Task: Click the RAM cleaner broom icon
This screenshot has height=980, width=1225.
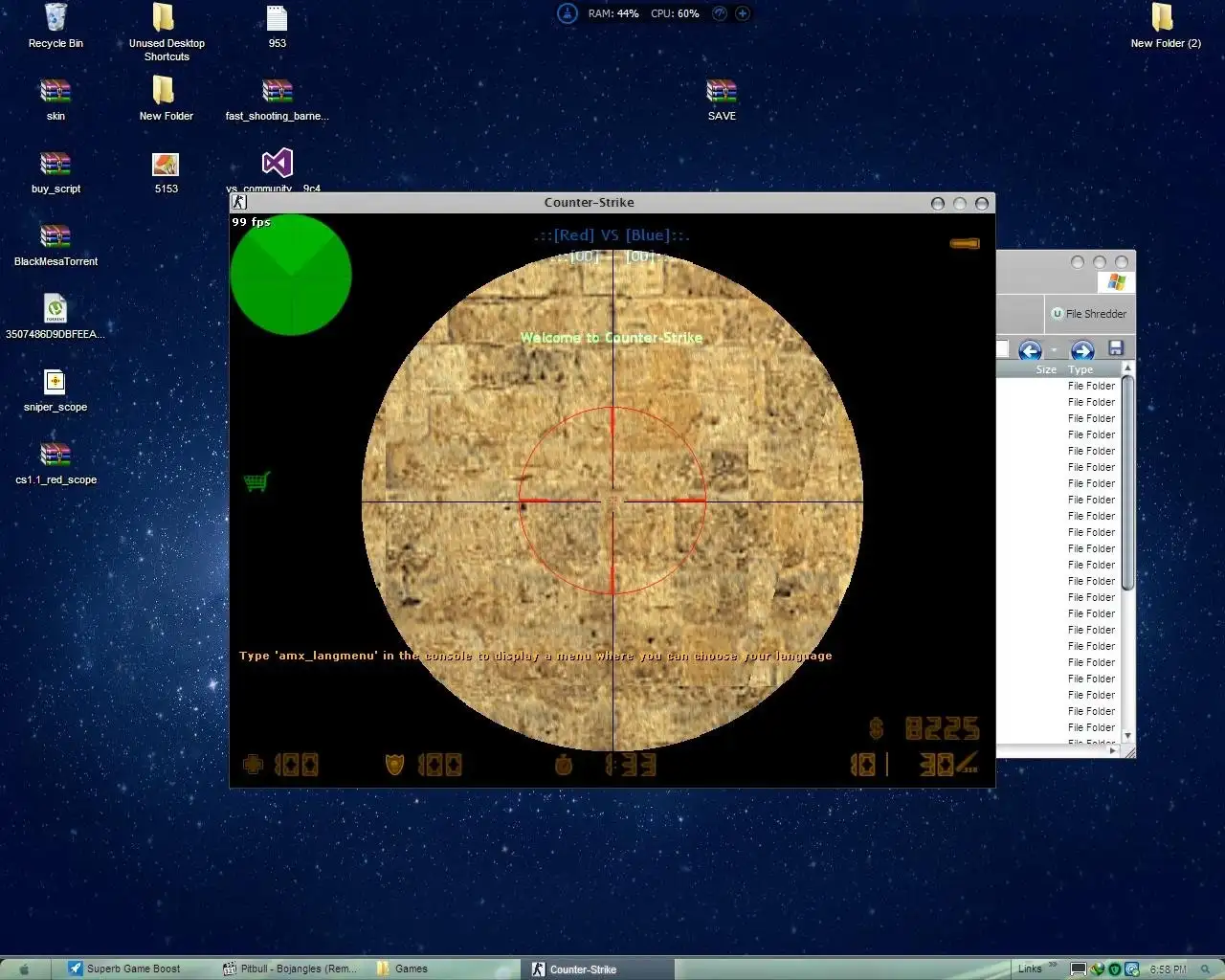Action: pyautogui.click(x=568, y=13)
